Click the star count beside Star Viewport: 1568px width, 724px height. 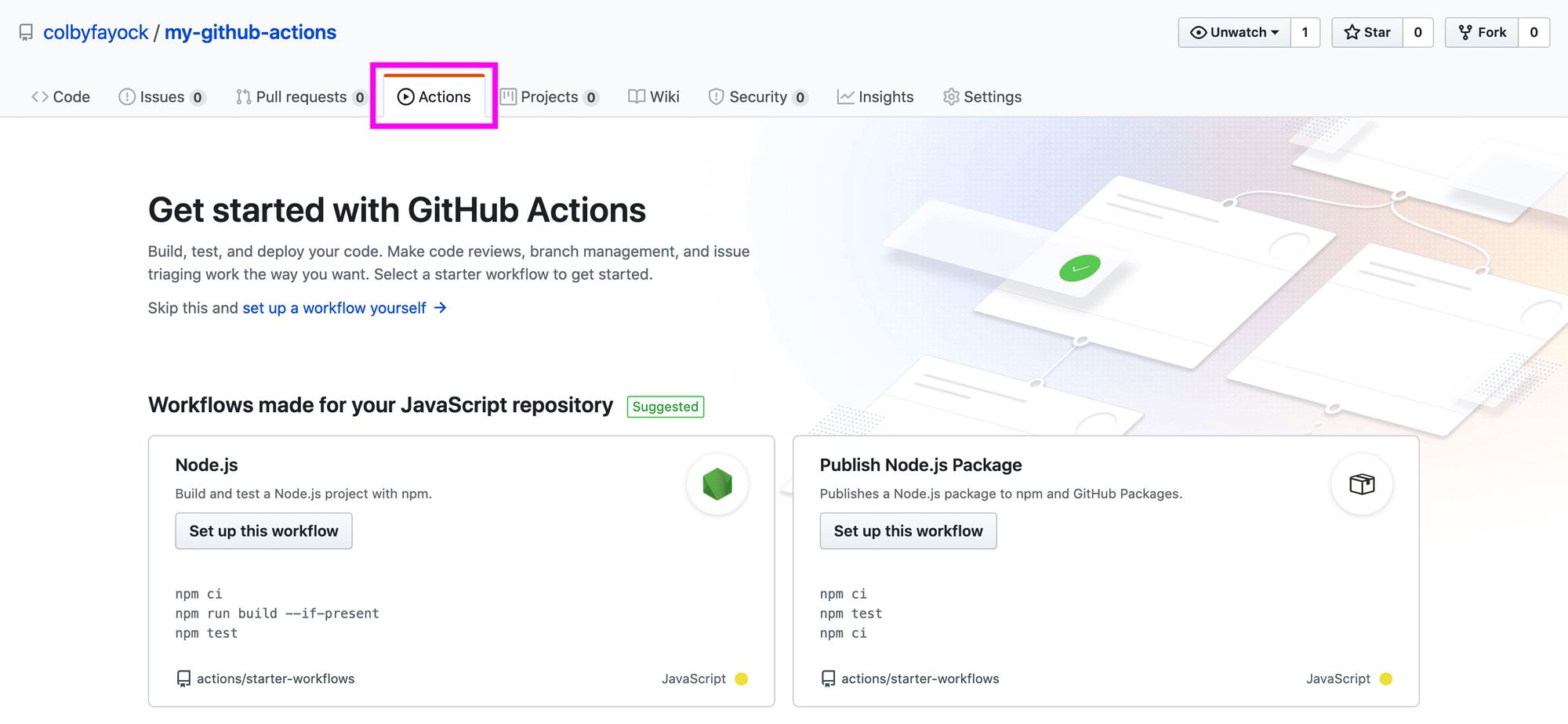(1417, 32)
